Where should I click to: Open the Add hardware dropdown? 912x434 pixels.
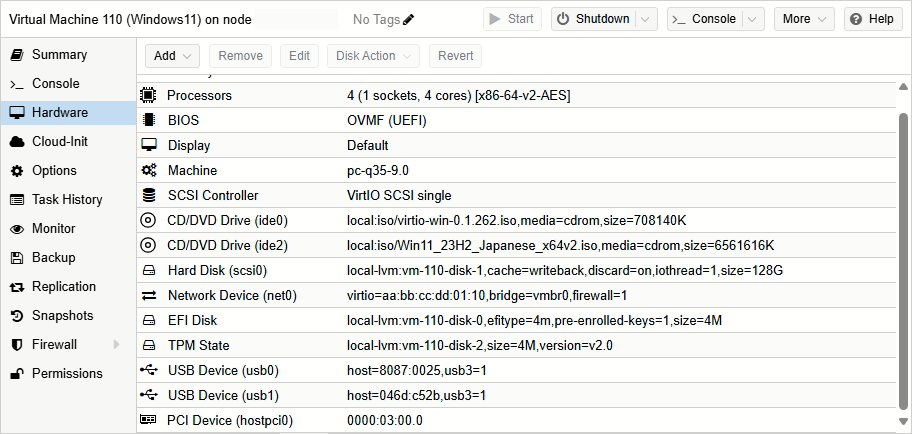pos(172,56)
